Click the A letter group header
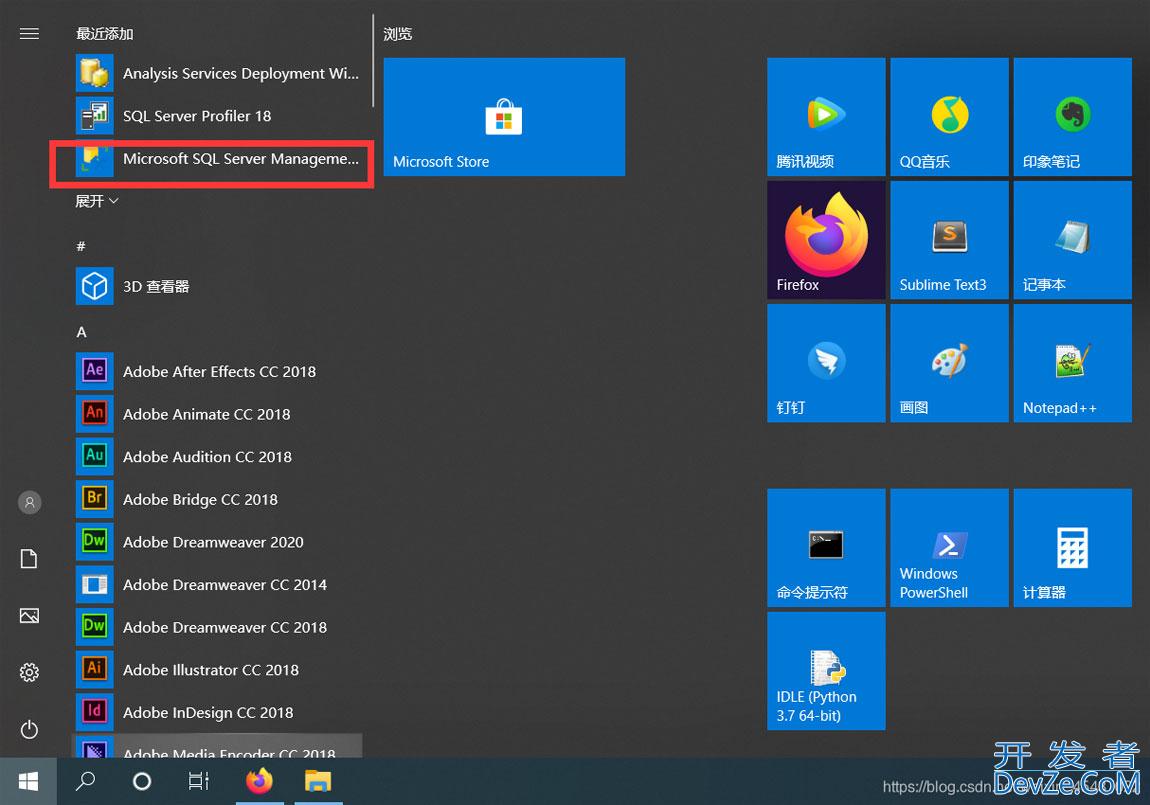The image size is (1150, 805). pos(81,332)
